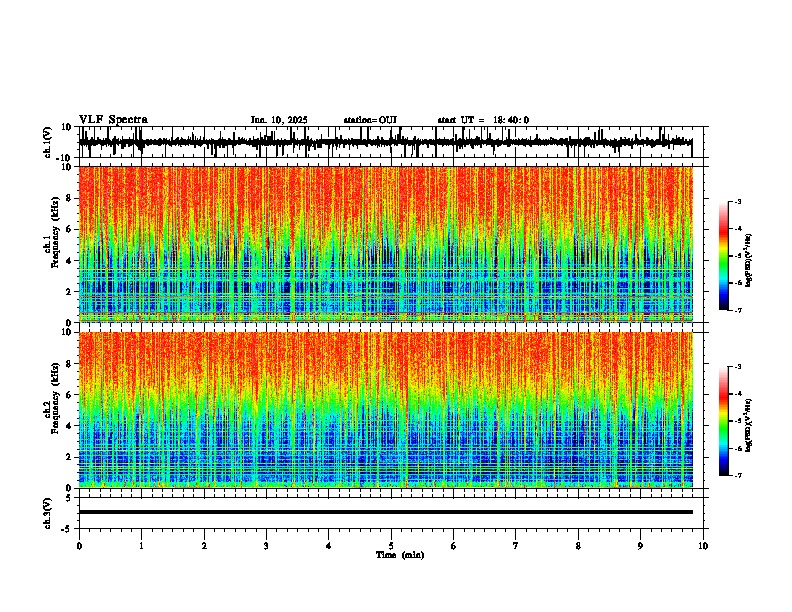Screen dimensions: 792x612
Task: Click the ch.1 colorbar next to the upper spectrogram
Action: (x=724, y=256)
